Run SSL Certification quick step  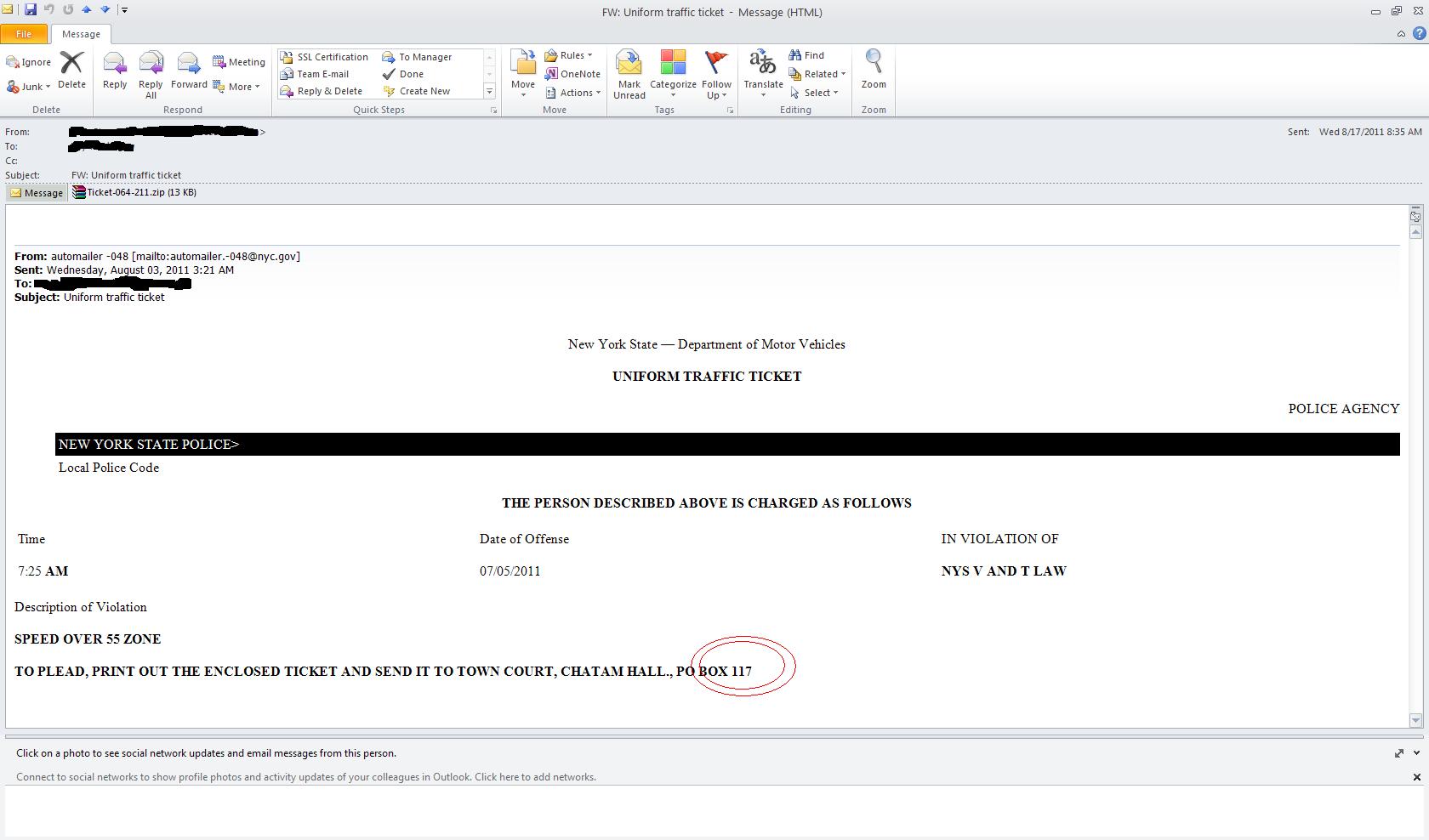[324, 57]
